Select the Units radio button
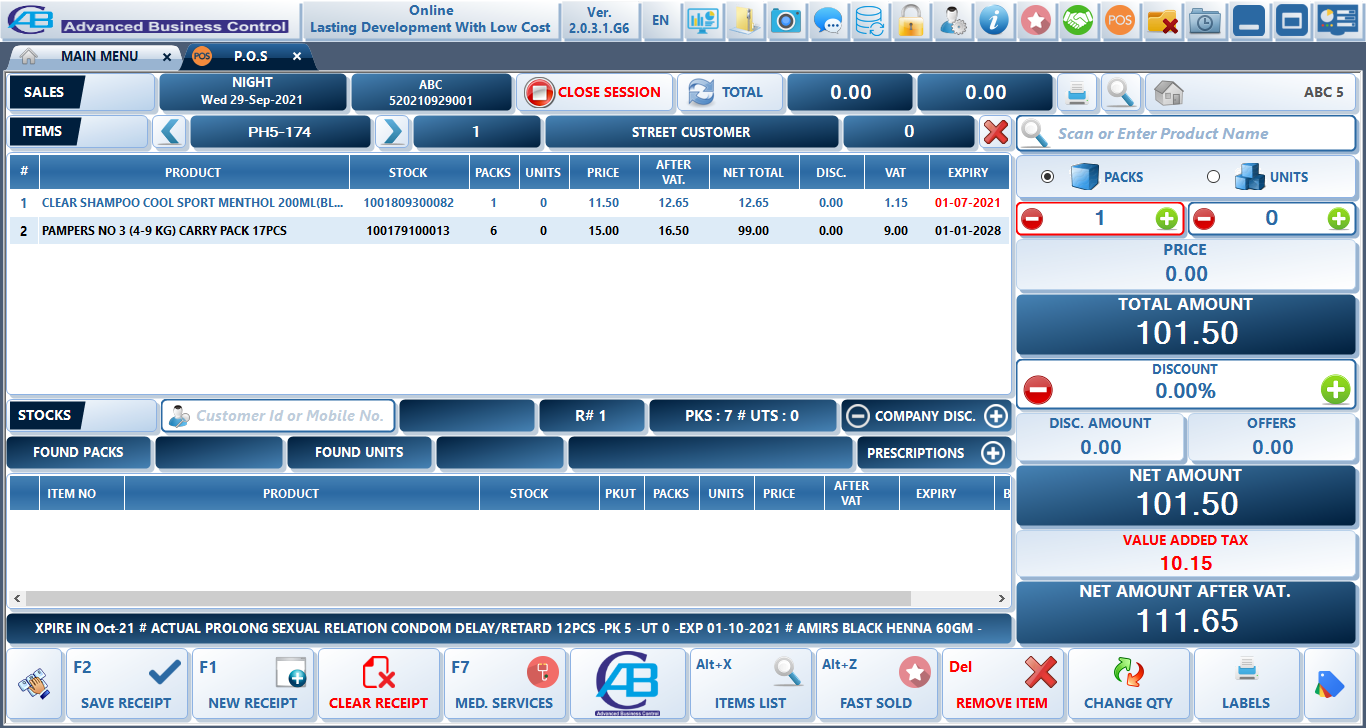This screenshot has height=728, width=1366. (x=1213, y=177)
